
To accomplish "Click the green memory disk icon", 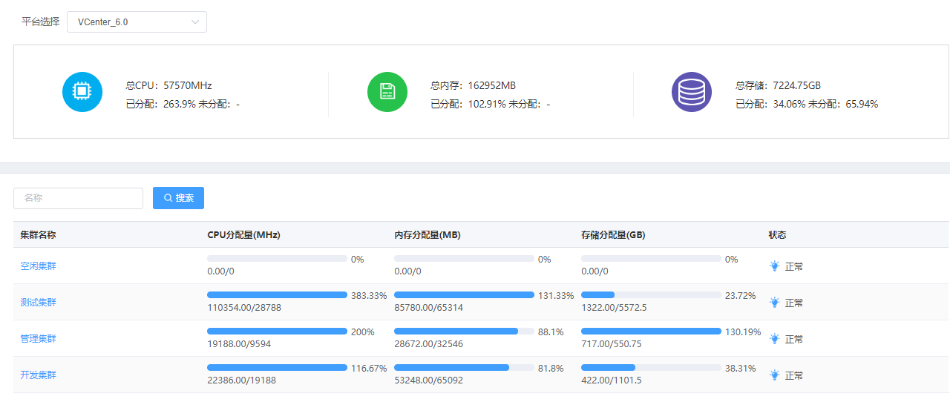I will pyautogui.click(x=387, y=92).
